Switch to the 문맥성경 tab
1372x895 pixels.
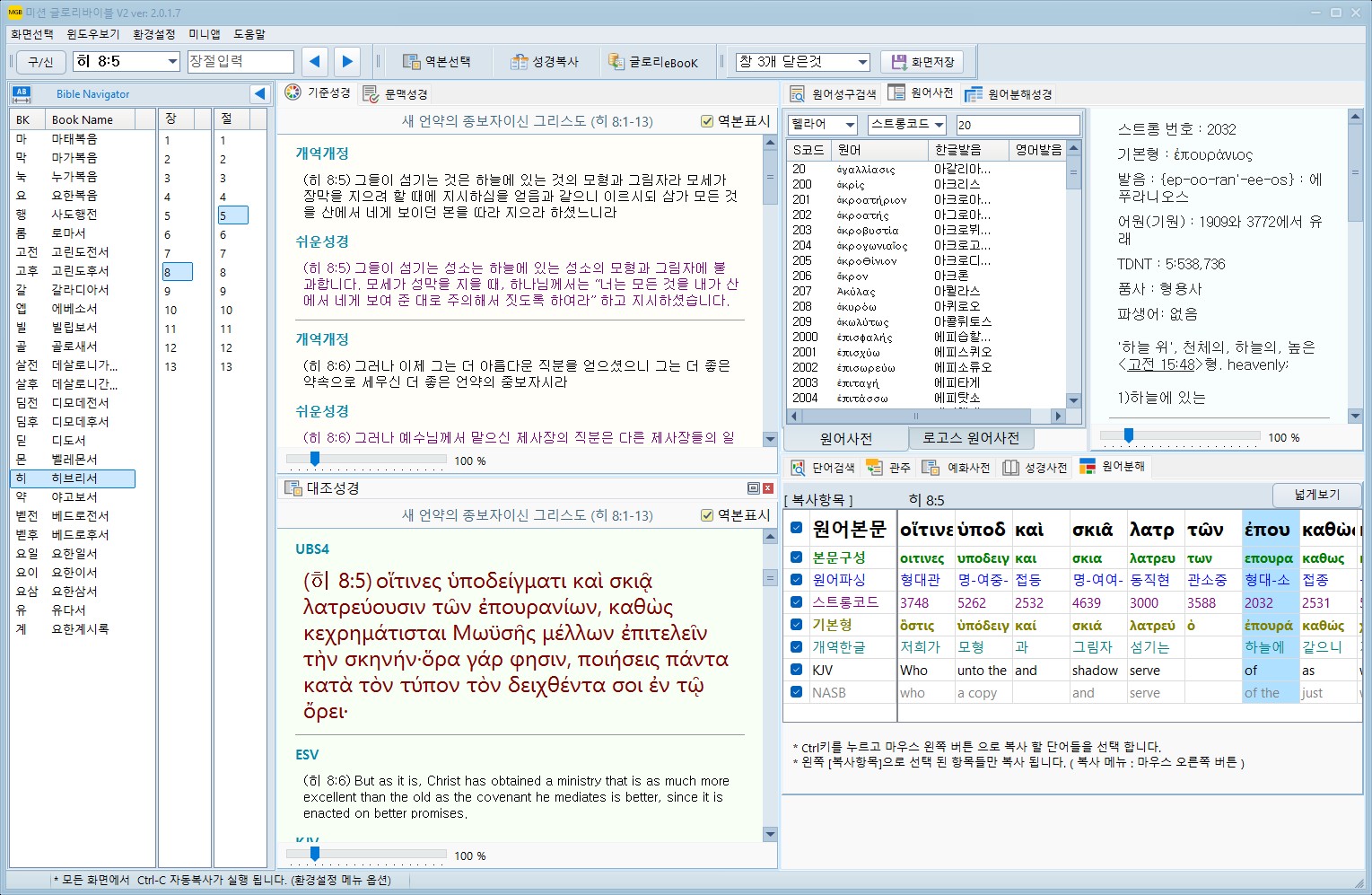[x=397, y=93]
